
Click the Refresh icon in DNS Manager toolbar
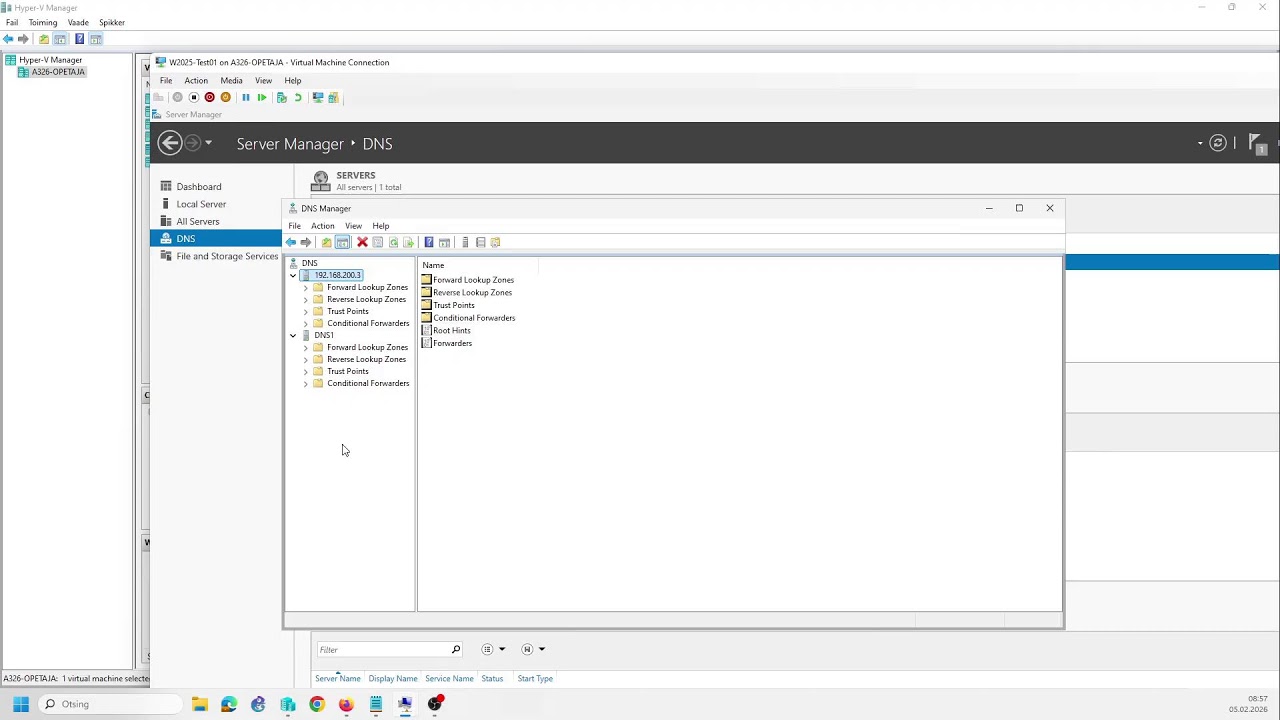pyautogui.click(x=393, y=242)
